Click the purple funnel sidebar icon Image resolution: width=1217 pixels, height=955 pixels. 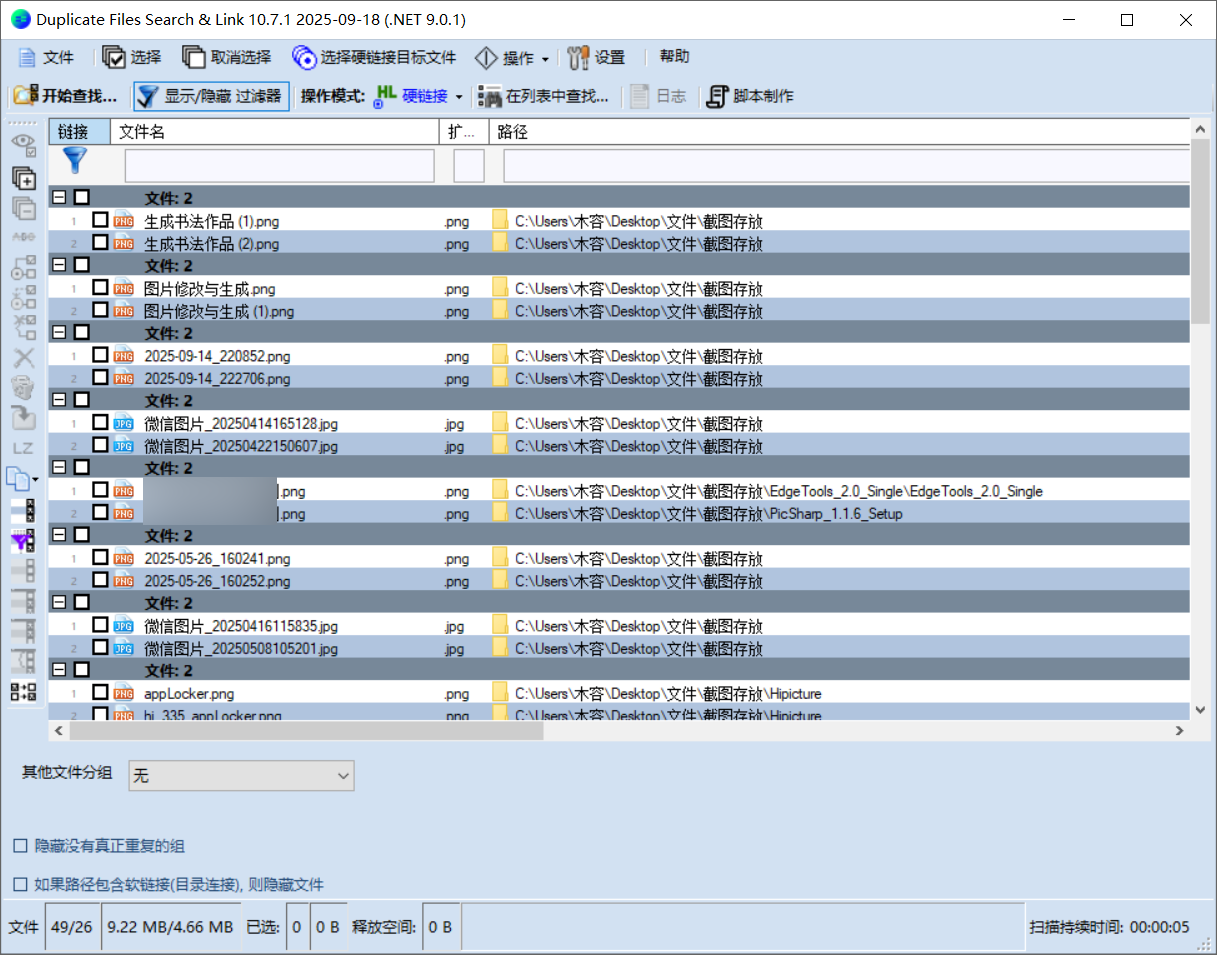click(23, 541)
